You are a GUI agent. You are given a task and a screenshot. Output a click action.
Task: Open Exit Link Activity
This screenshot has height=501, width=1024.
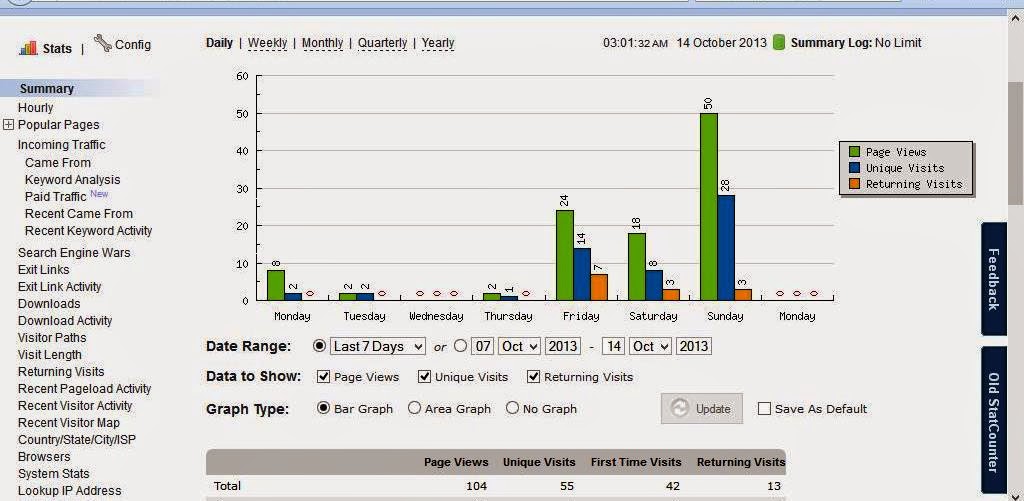pos(59,287)
